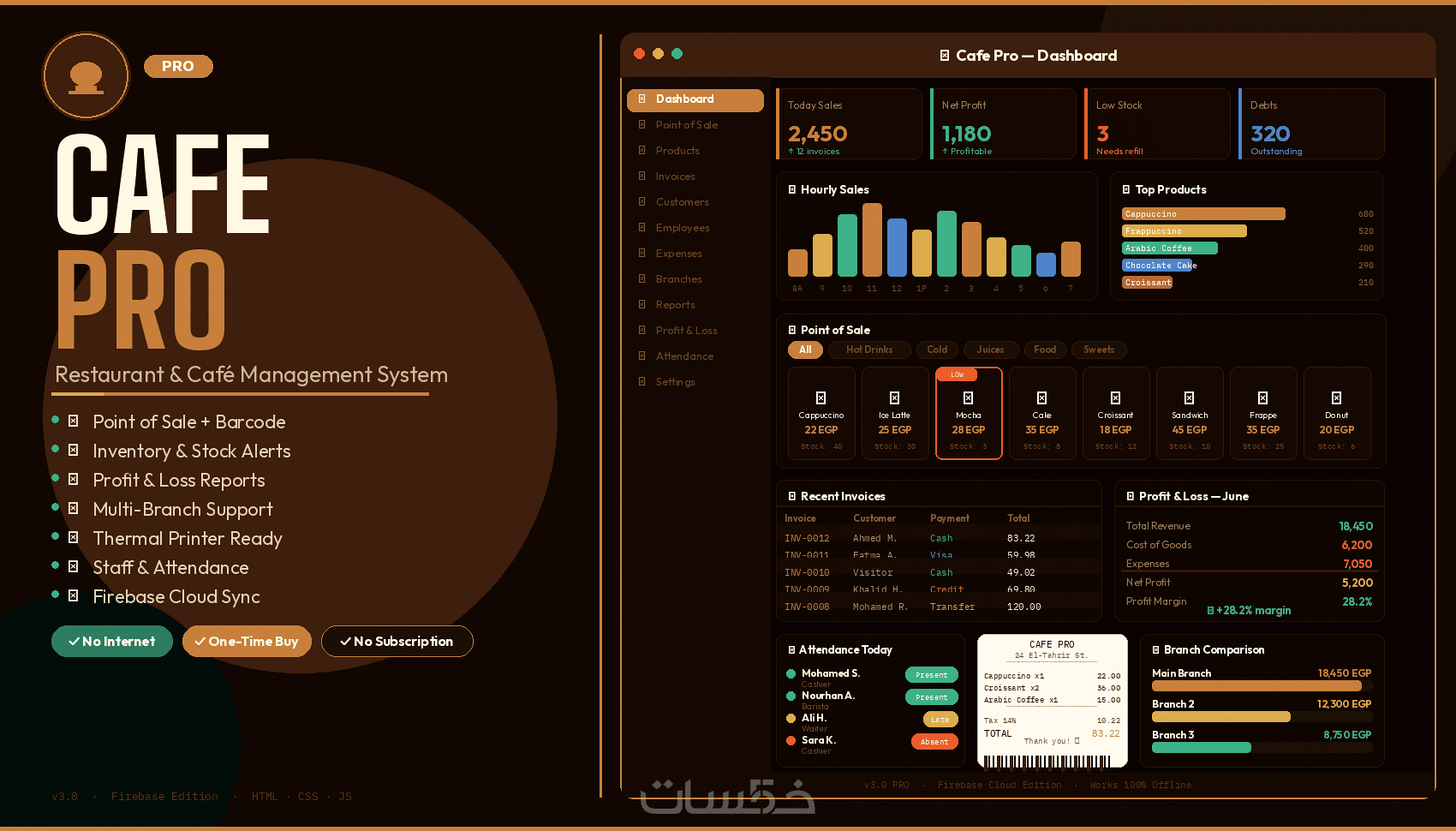Click the Low Stock card showing 3
This screenshot has width=1456, height=831.
(1158, 124)
